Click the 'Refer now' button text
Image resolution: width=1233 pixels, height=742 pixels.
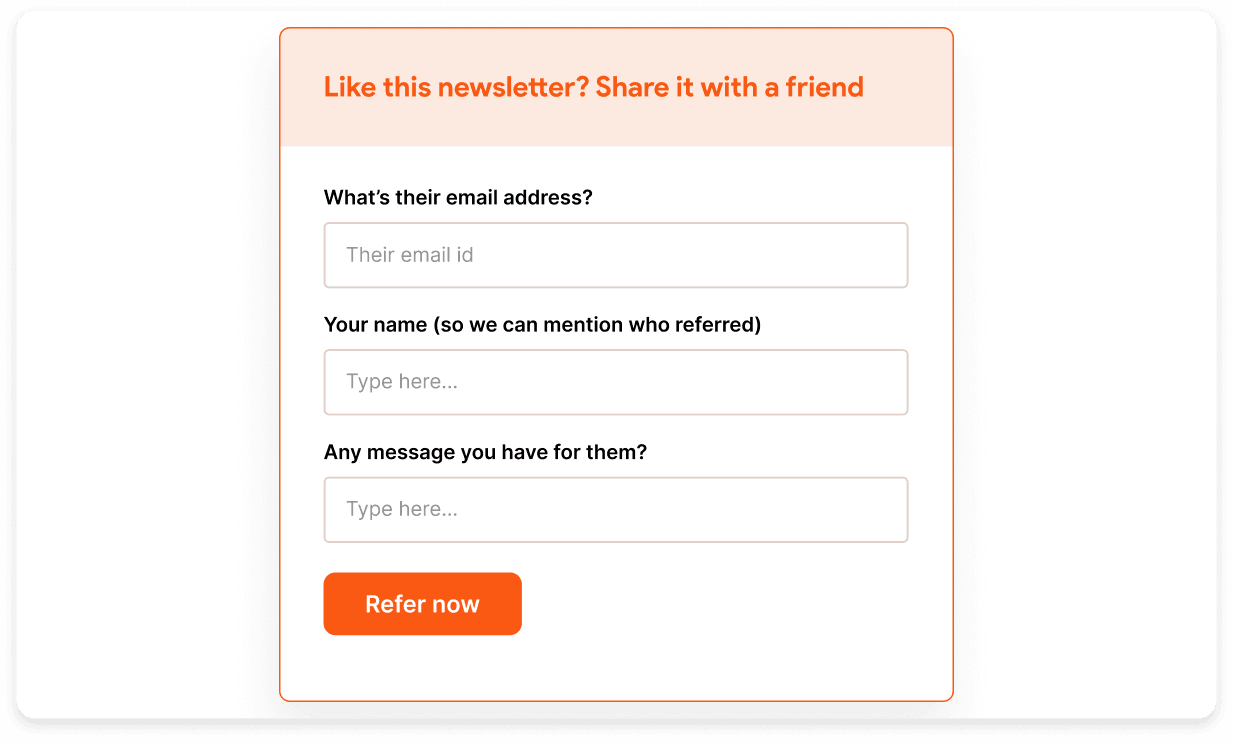tap(422, 603)
